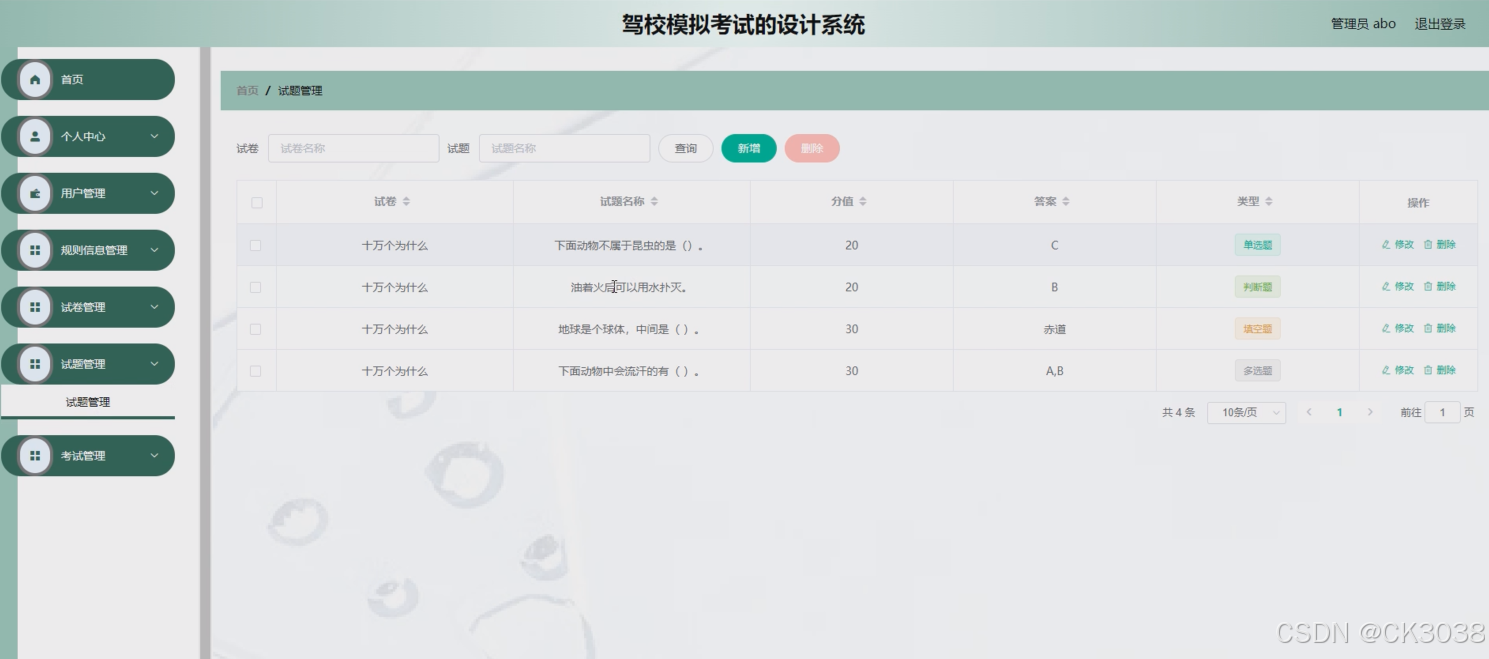The height and width of the screenshot is (659, 1489).
Task: Select the 试卷管理 sidebar icon
Action: [x=36, y=307]
